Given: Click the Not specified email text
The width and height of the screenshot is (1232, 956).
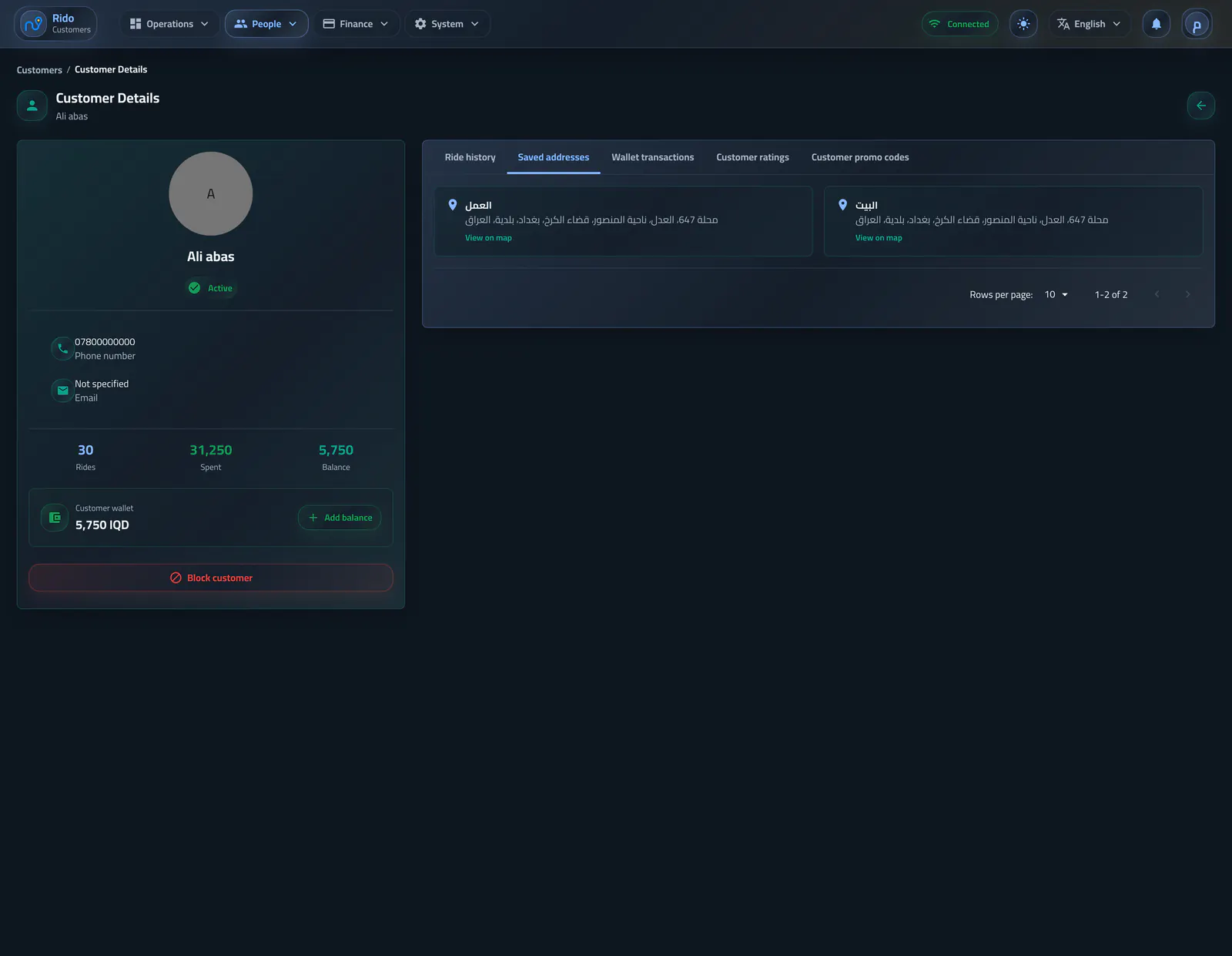Looking at the screenshot, I should [102, 384].
